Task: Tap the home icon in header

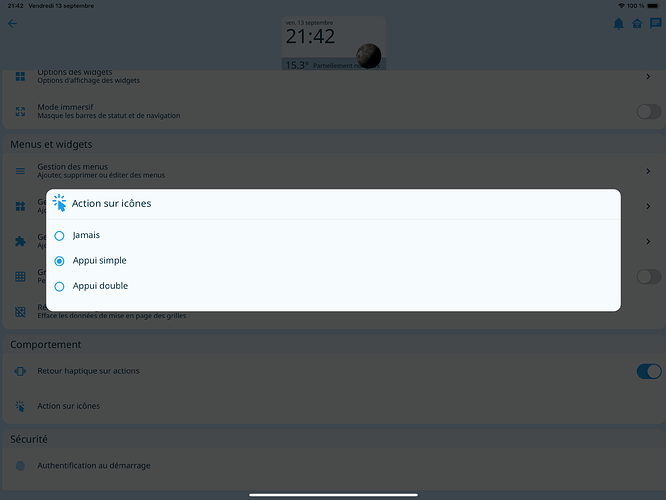Action: 637,24
